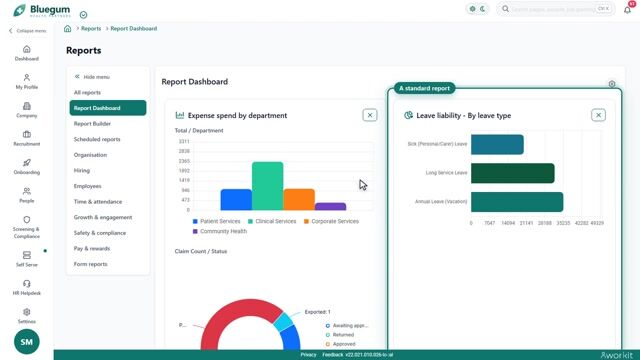Switch to light theme mode

pos(473,9)
